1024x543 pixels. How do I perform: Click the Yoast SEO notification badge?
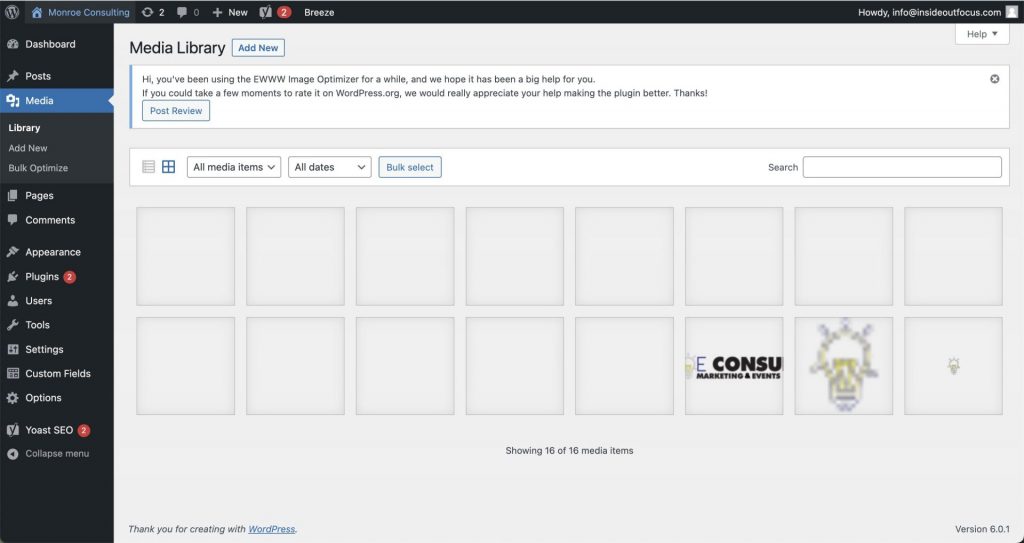point(83,430)
